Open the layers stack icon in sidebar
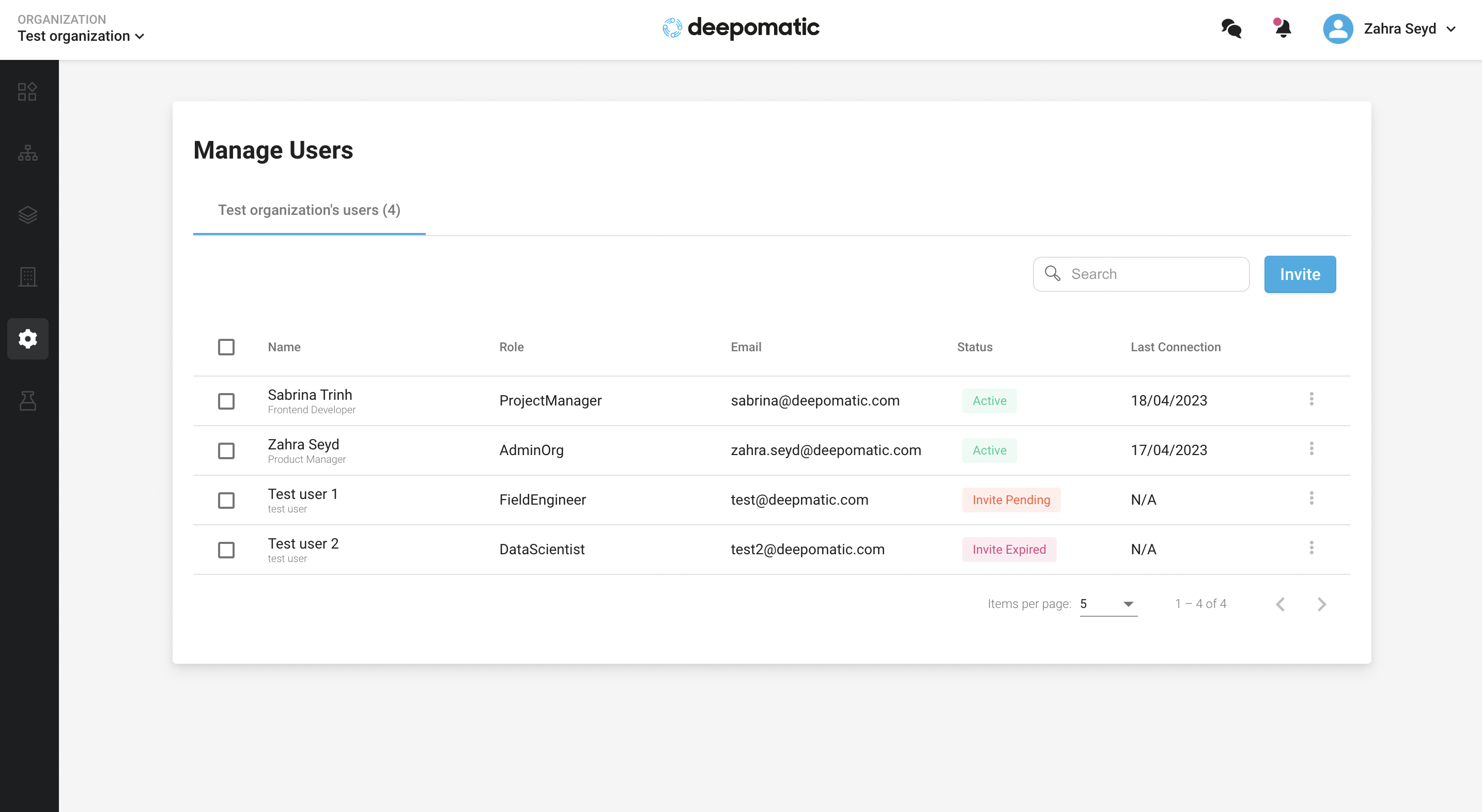Screen dimensions: 1482x812 click(x=27, y=214)
